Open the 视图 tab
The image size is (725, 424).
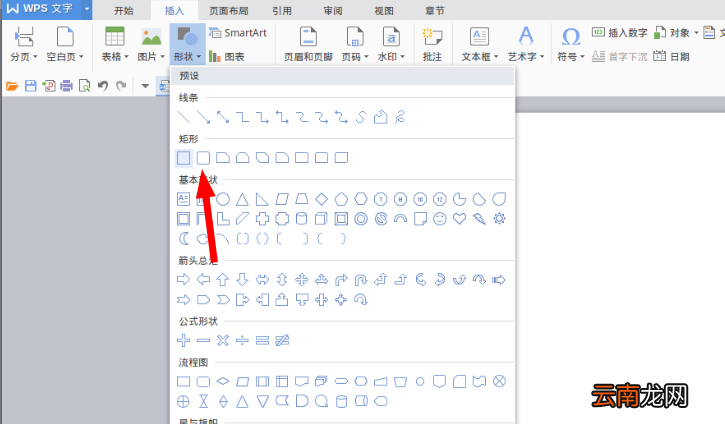coord(384,10)
